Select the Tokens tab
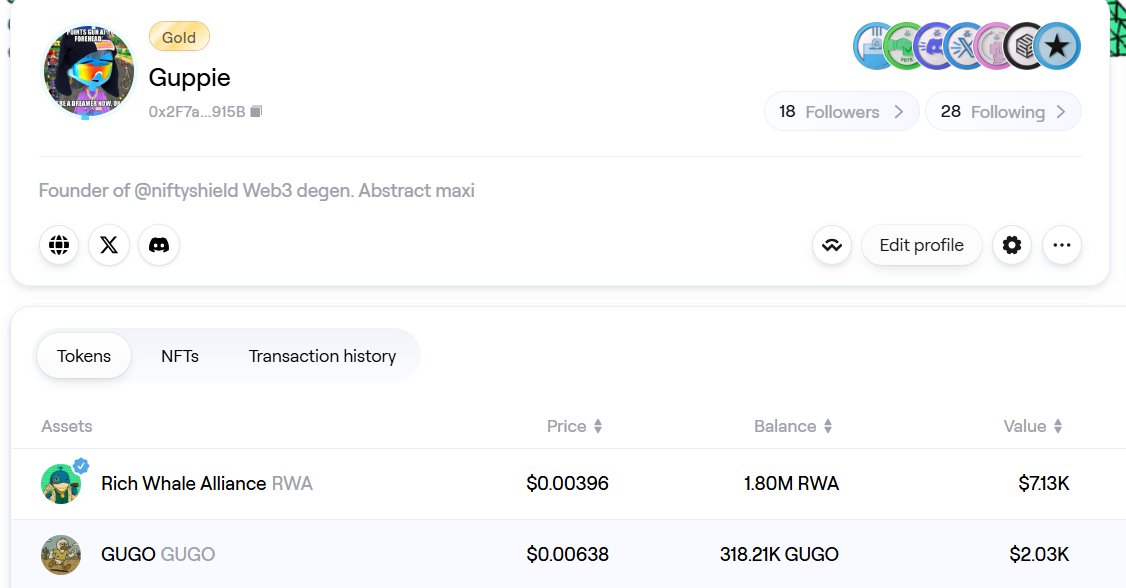The height and width of the screenshot is (588, 1126). [x=84, y=356]
